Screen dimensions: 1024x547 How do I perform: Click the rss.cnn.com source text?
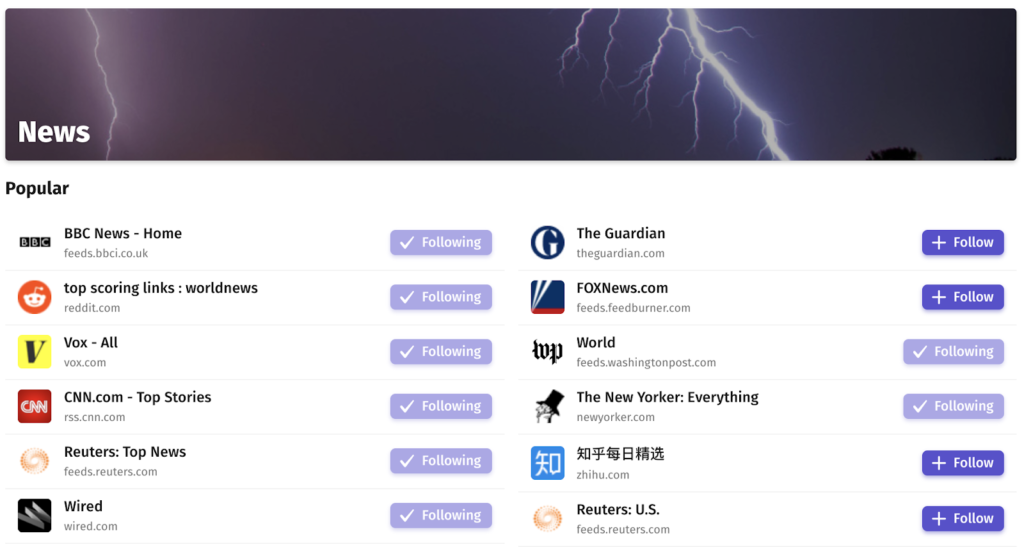pyautogui.click(x=95, y=417)
